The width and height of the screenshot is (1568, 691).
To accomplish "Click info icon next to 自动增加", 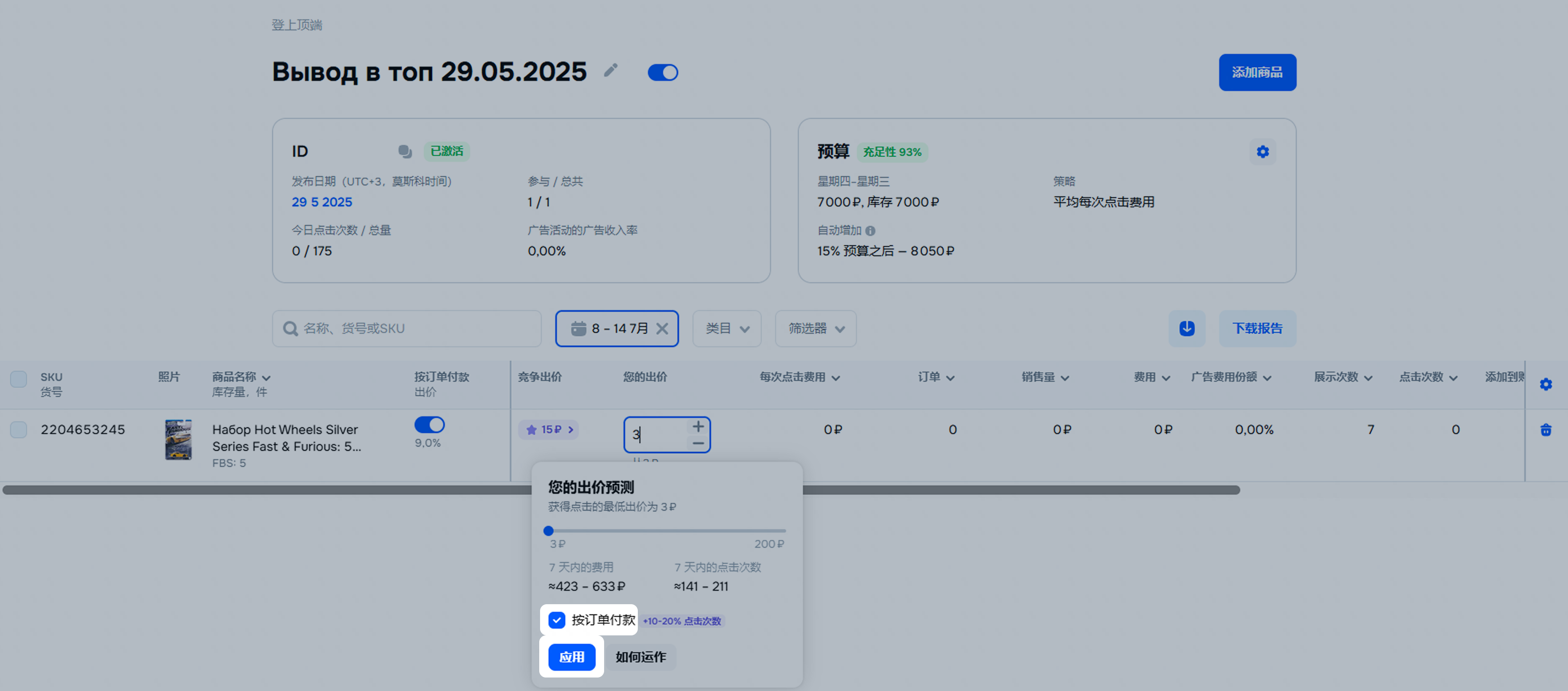I will [870, 231].
